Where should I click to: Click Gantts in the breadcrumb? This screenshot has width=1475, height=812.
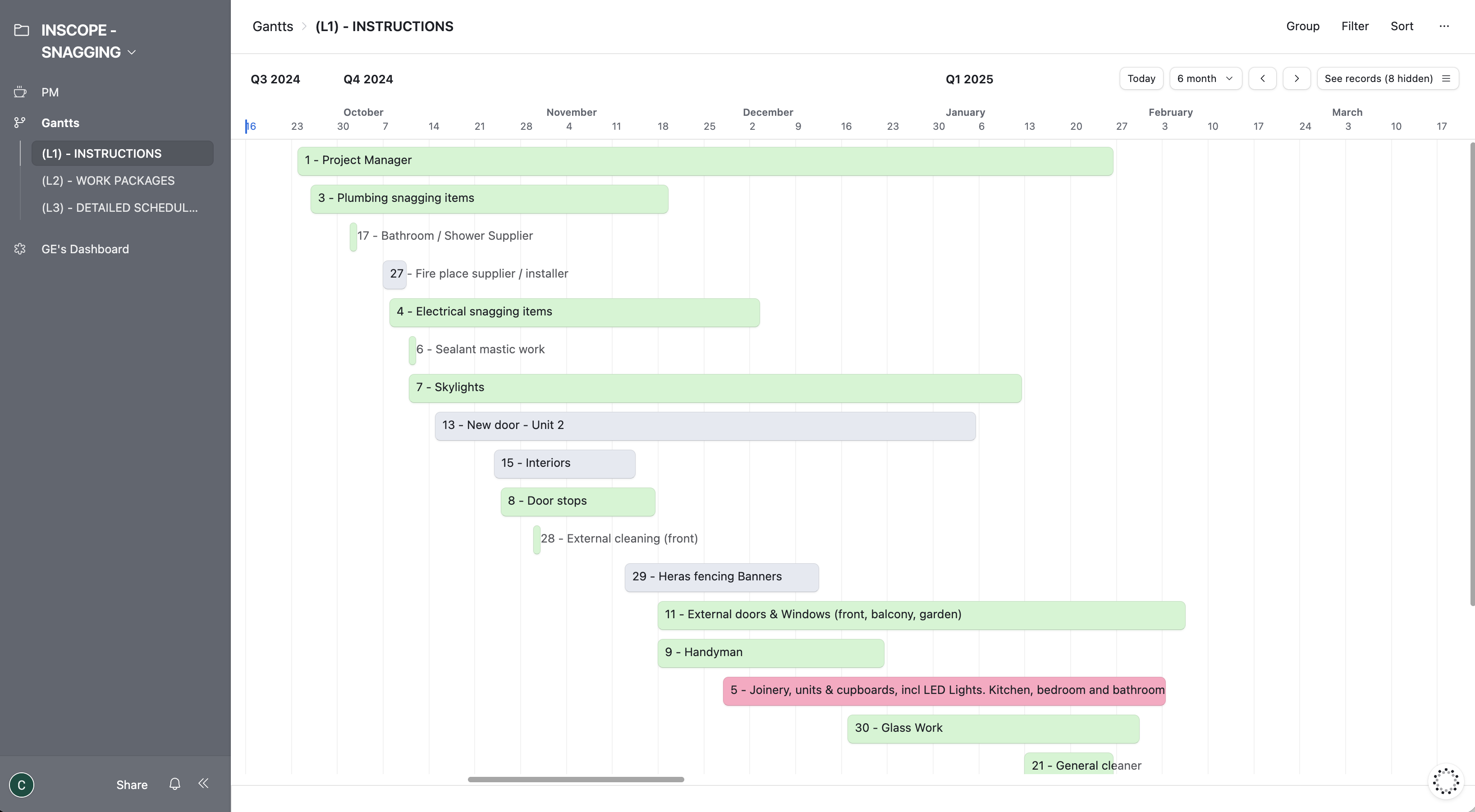tap(273, 26)
